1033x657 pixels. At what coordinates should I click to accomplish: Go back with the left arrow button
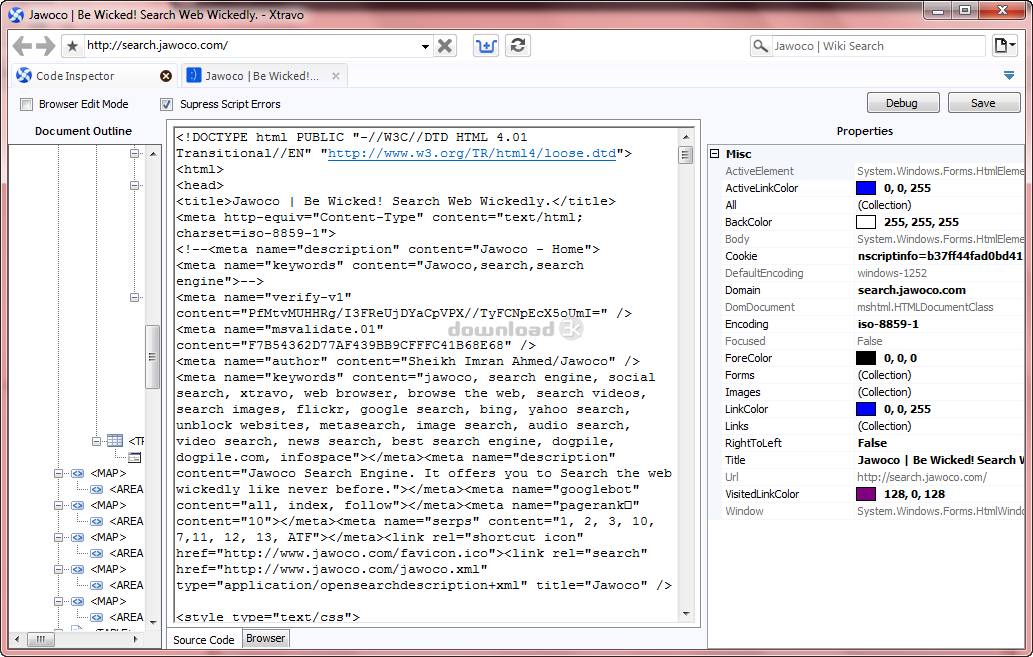(x=22, y=45)
